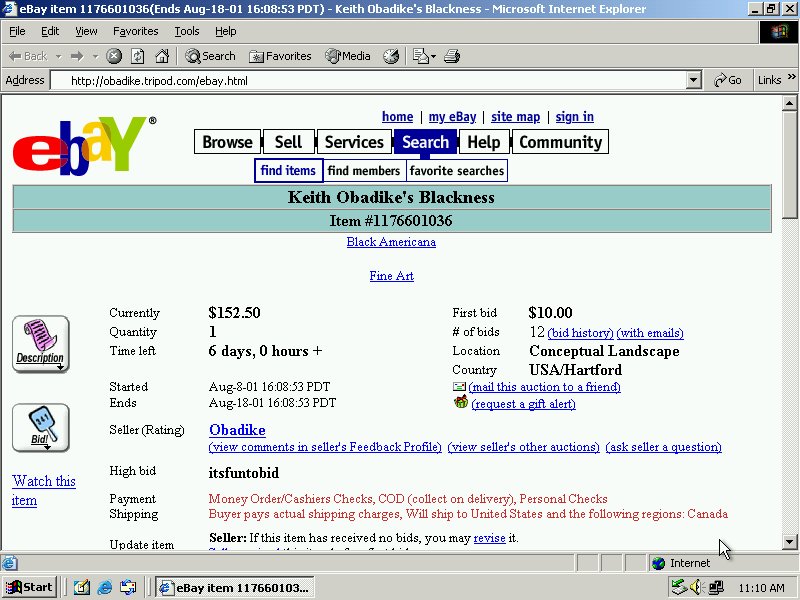Click the Back arrow button in toolbar
Viewport: 800px width, 600px height.
tap(28, 56)
